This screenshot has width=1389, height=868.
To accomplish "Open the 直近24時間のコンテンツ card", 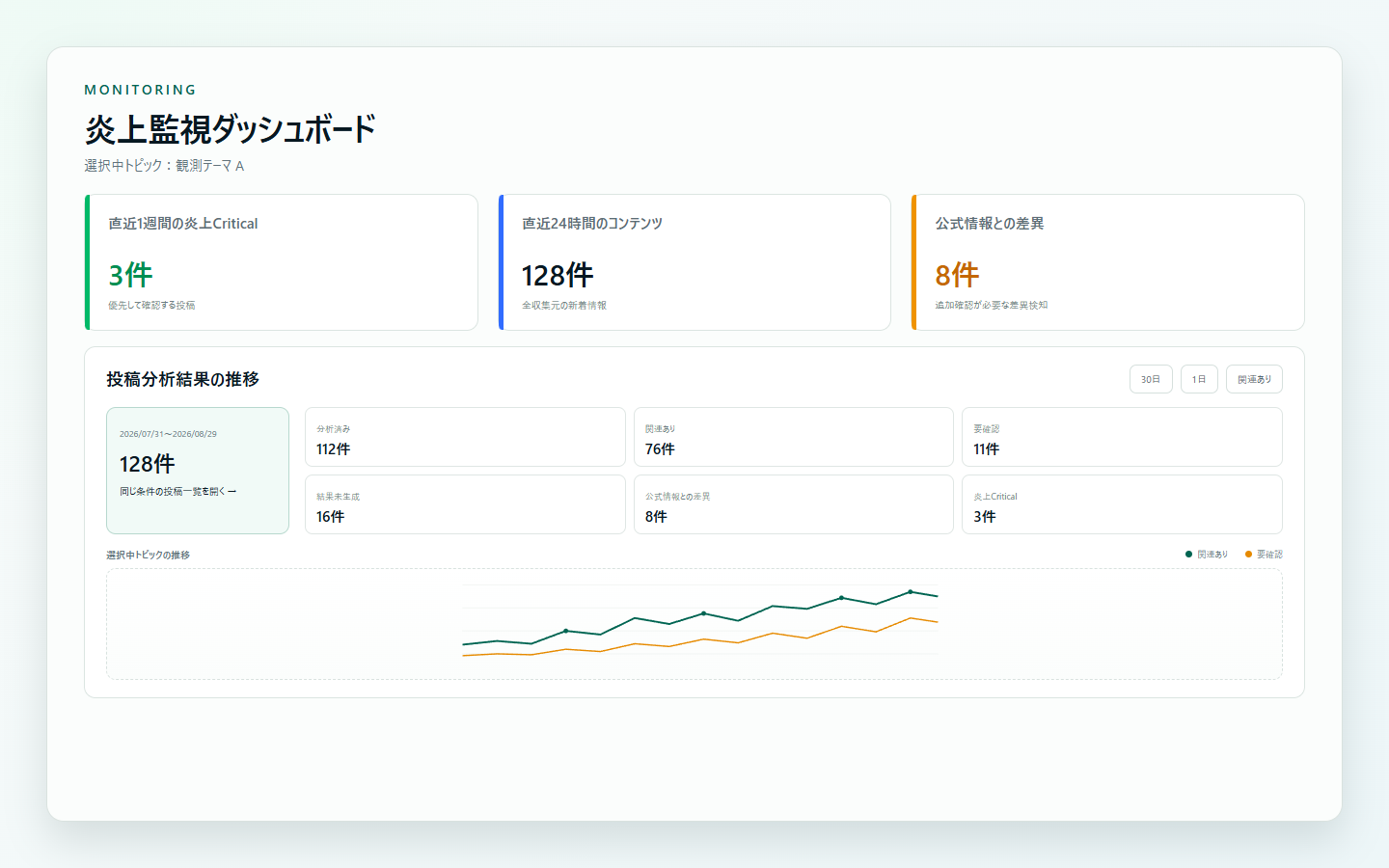I will click(694, 262).
